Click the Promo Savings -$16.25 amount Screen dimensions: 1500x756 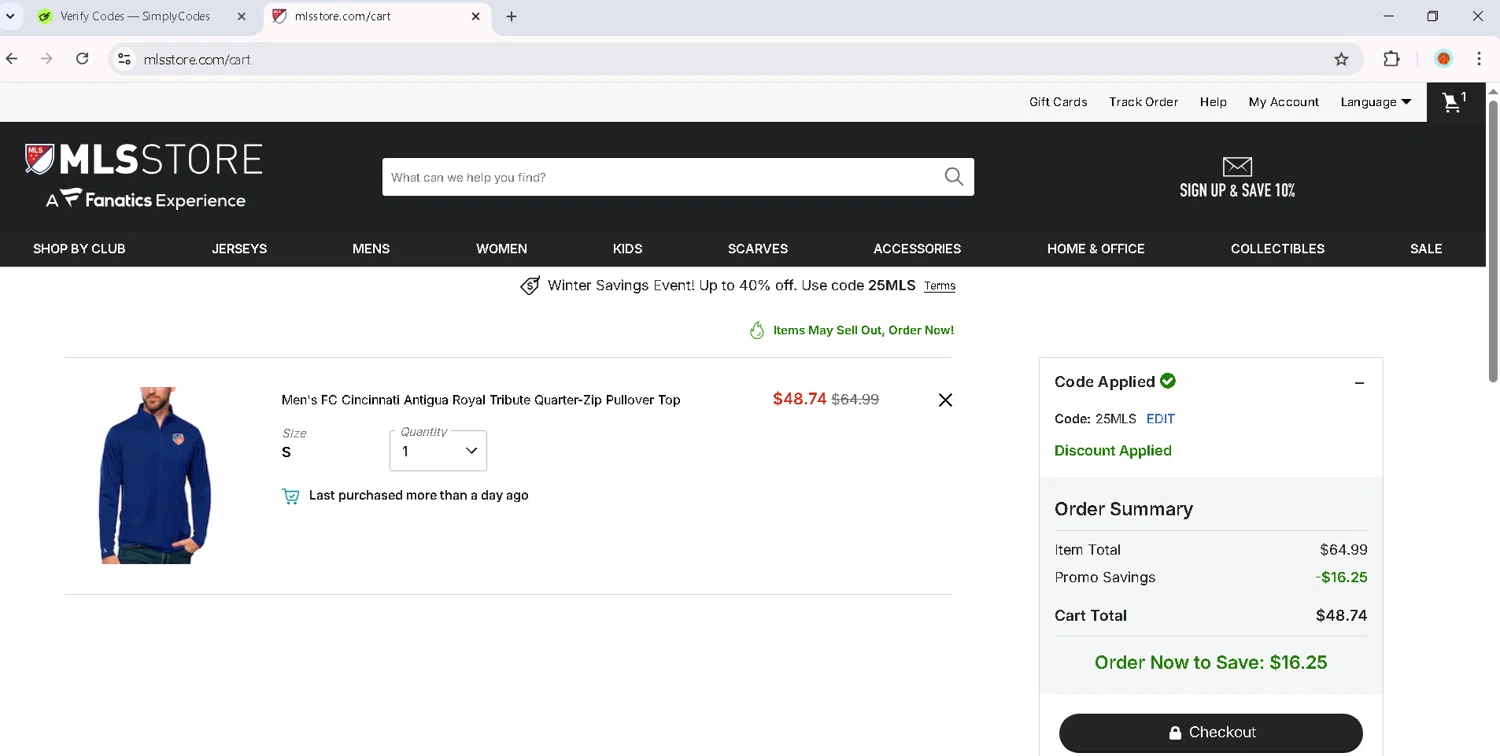pos(1341,577)
